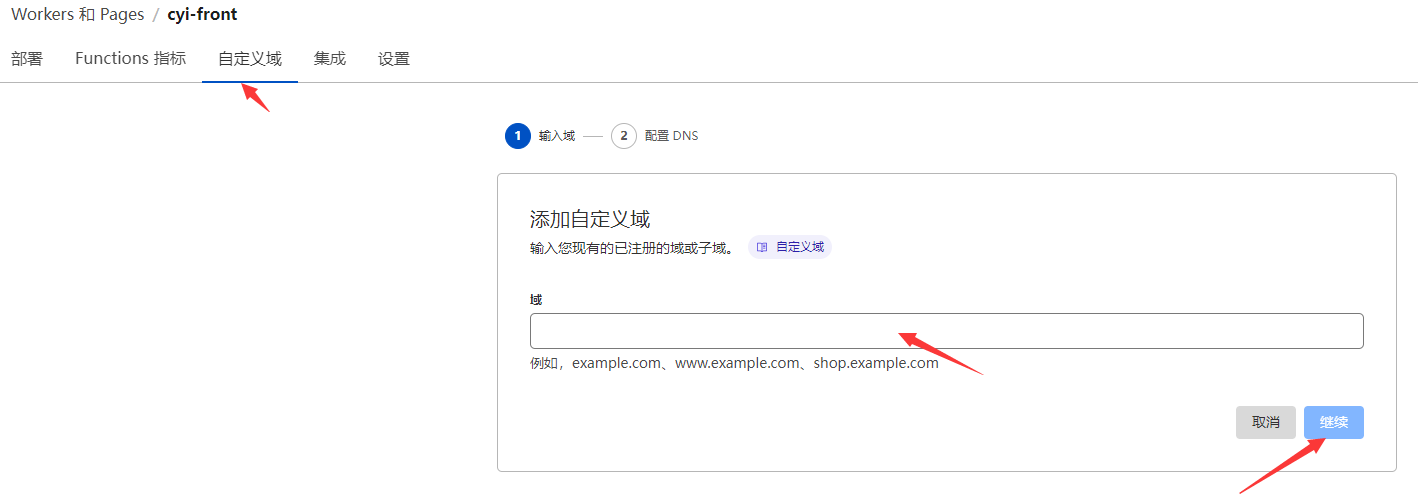Focus the 域 text input field
This screenshot has width=1418, height=502.
946,331
